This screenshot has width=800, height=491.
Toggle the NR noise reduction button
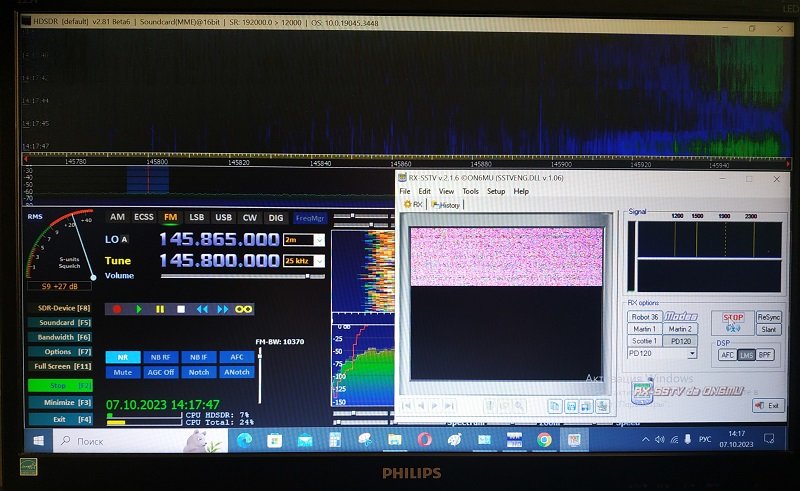point(123,357)
